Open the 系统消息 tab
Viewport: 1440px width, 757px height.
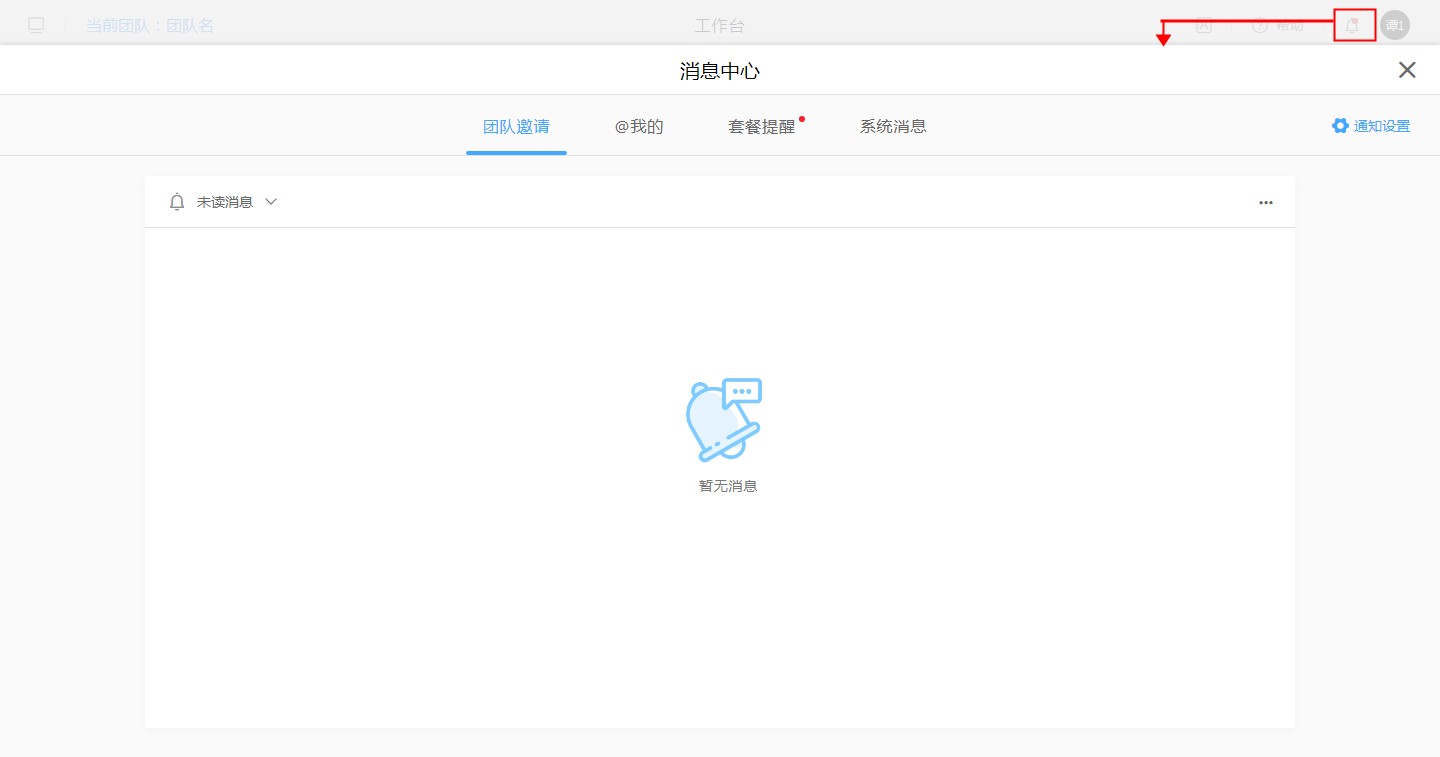pos(893,127)
